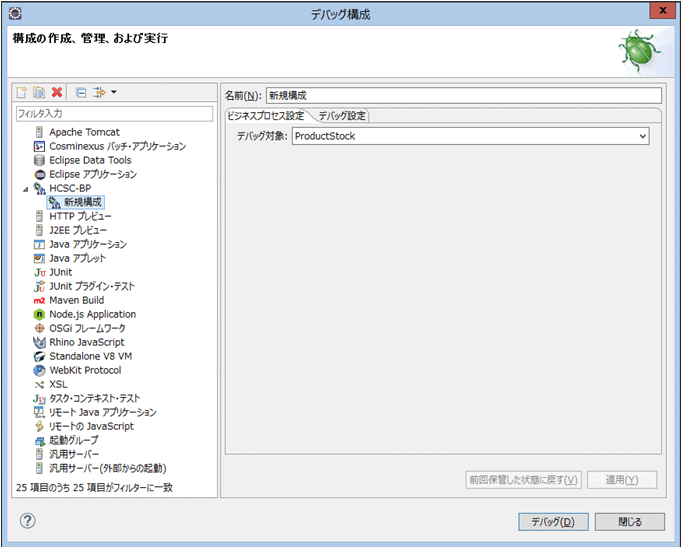
Task: Click the Cosminexus batch application icon
Action: [x=40, y=146]
